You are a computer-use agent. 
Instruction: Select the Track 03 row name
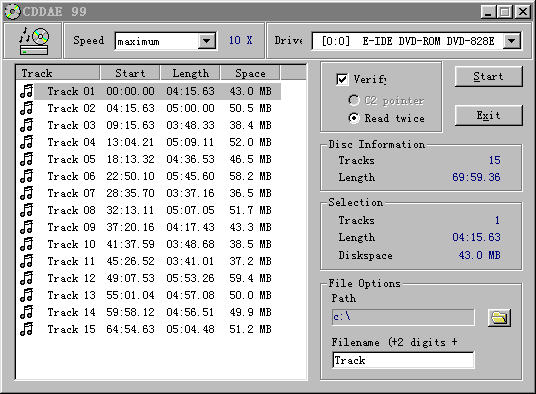[71, 125]
